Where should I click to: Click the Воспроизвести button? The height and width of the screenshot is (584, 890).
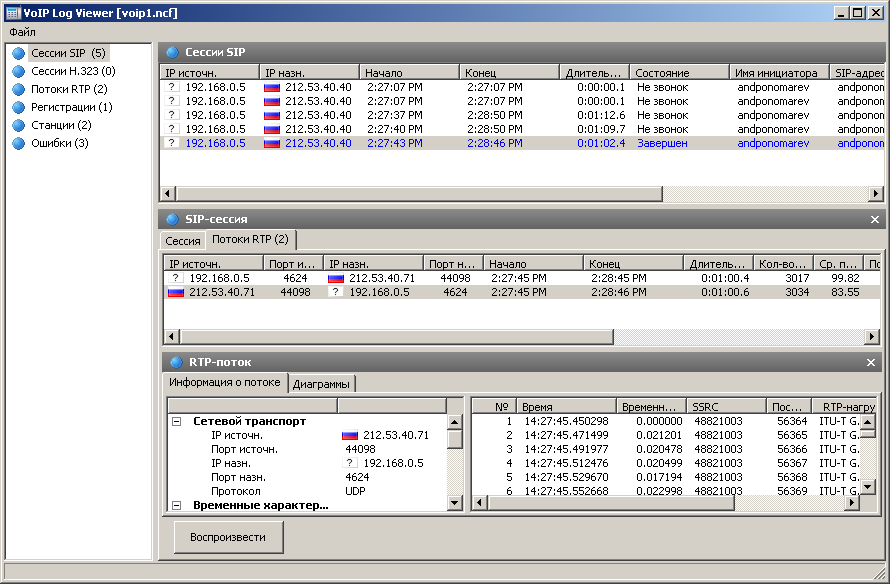pos(228,537)
